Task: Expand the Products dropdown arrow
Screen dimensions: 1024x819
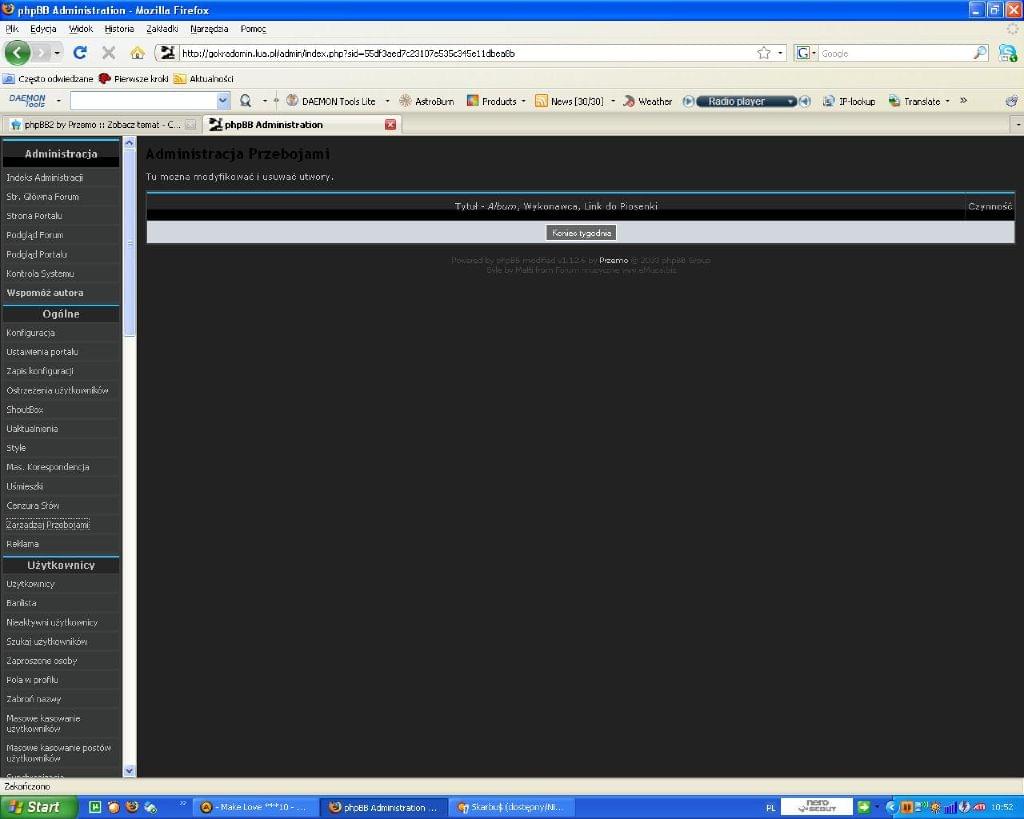Action: 523,101
